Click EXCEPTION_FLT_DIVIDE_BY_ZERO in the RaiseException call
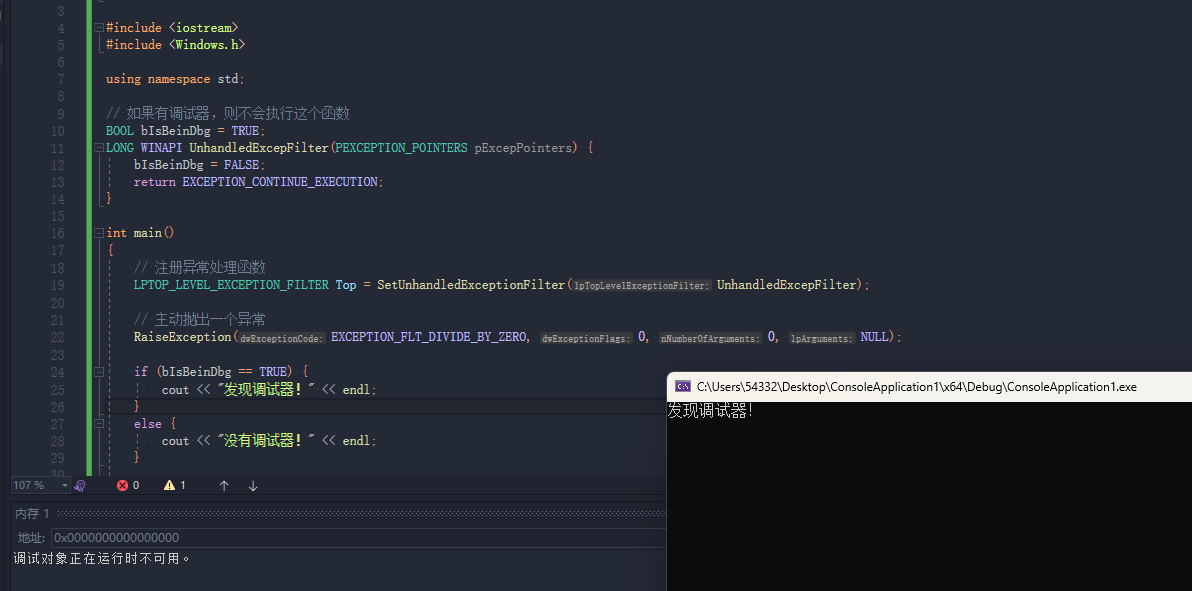The width and height of the screenshot is (1192, 591). [x=430, y=337]
